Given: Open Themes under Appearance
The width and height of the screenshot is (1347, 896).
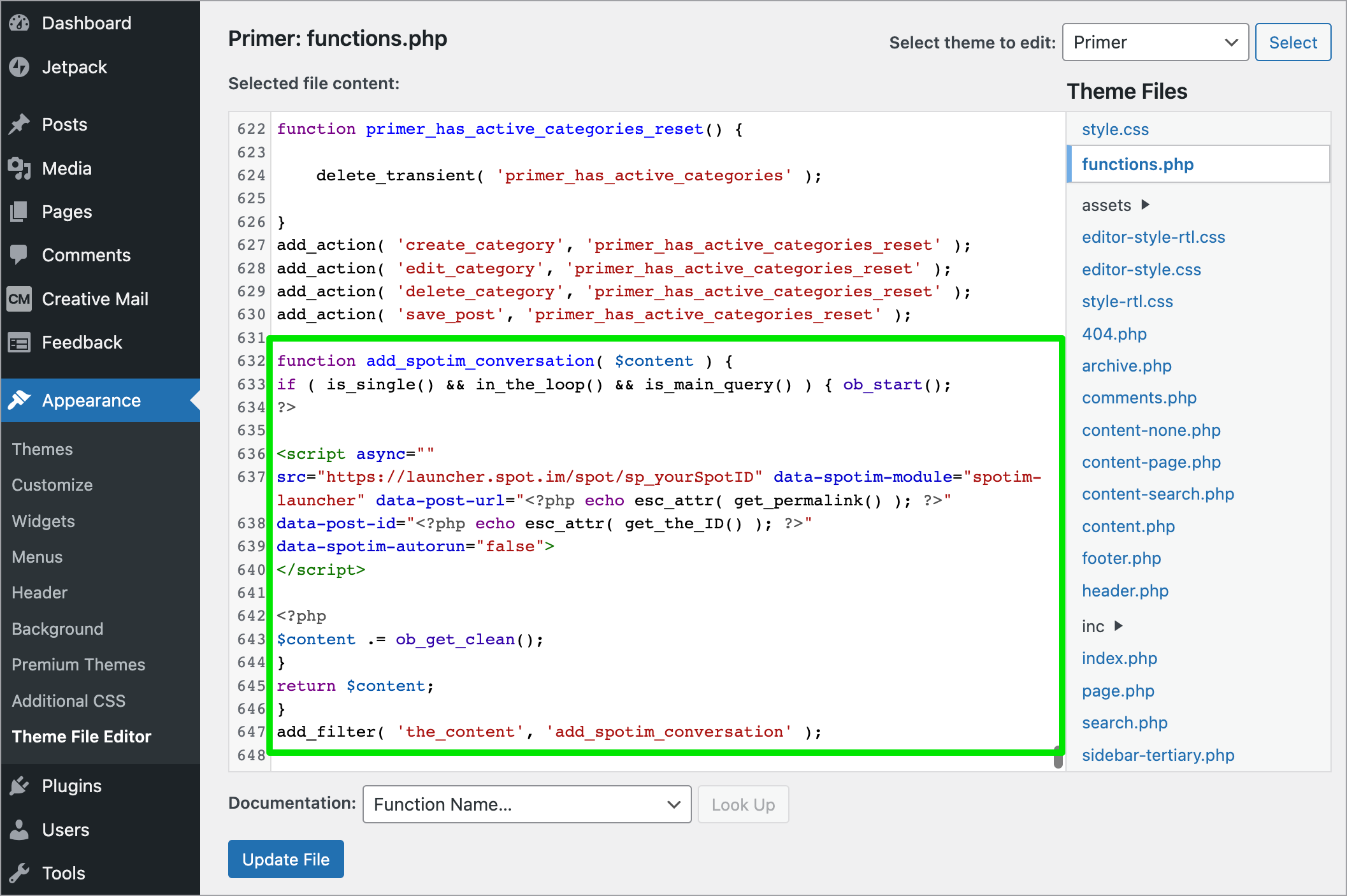Looking at the screenshot, I should 42,449.
